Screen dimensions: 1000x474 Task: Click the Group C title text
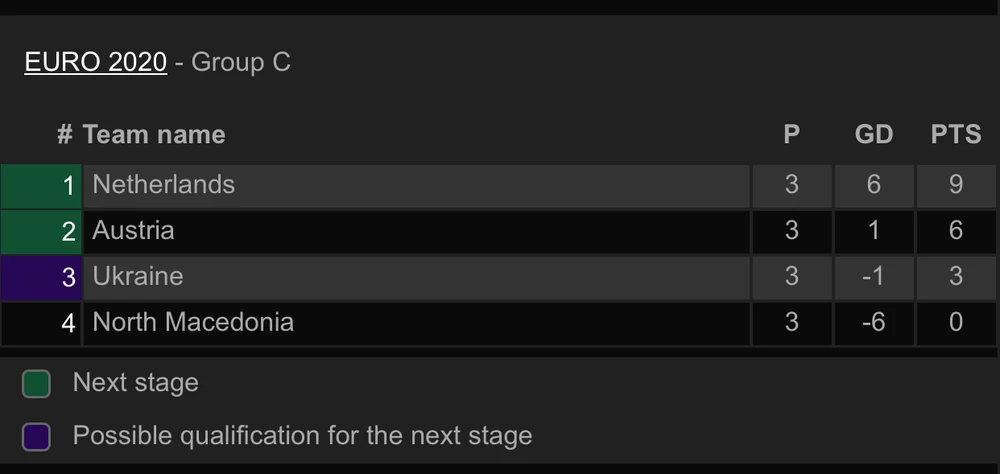241,62
